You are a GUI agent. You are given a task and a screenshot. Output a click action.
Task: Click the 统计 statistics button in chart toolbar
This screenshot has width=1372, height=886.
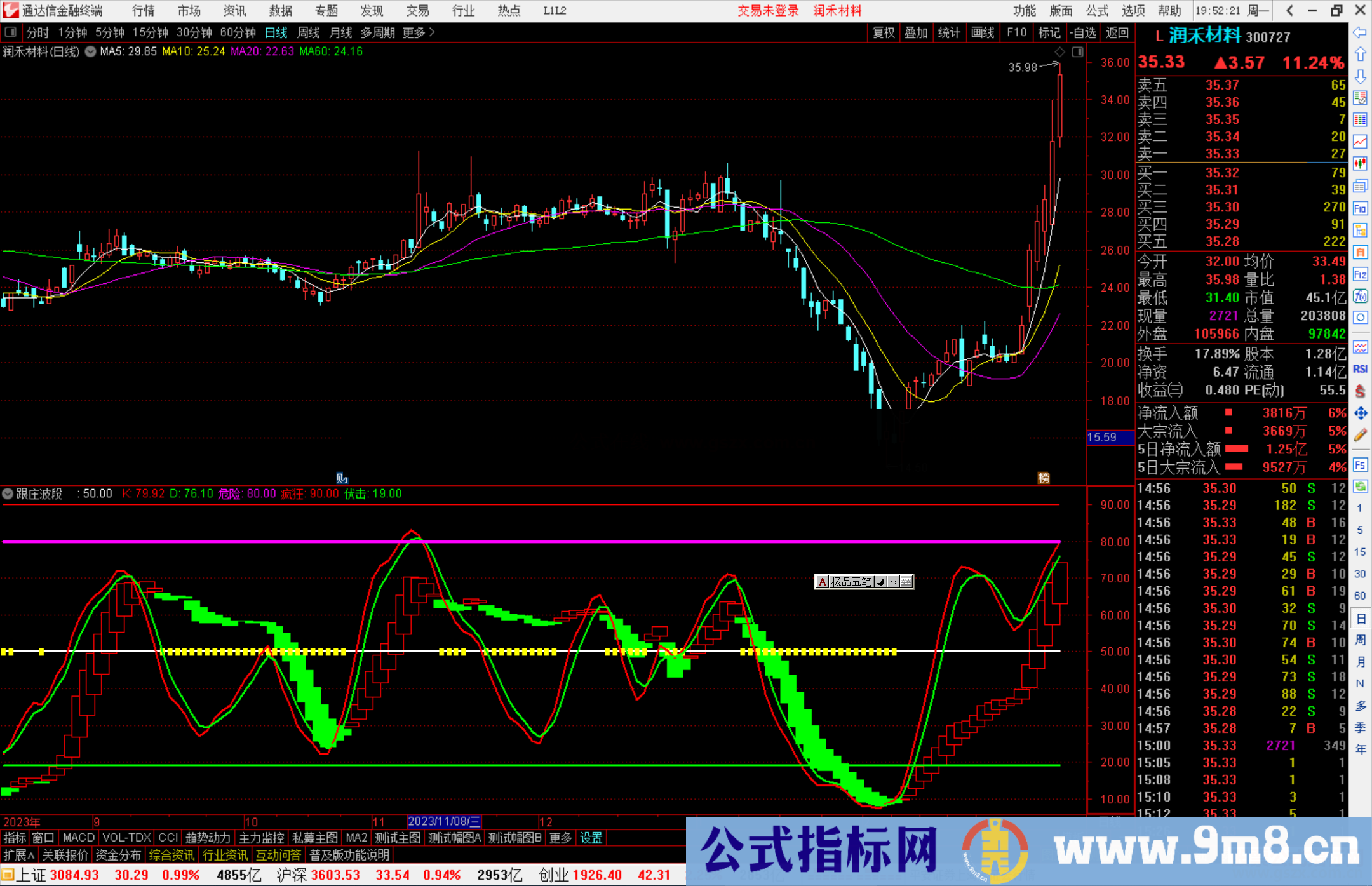pos(949,32)
